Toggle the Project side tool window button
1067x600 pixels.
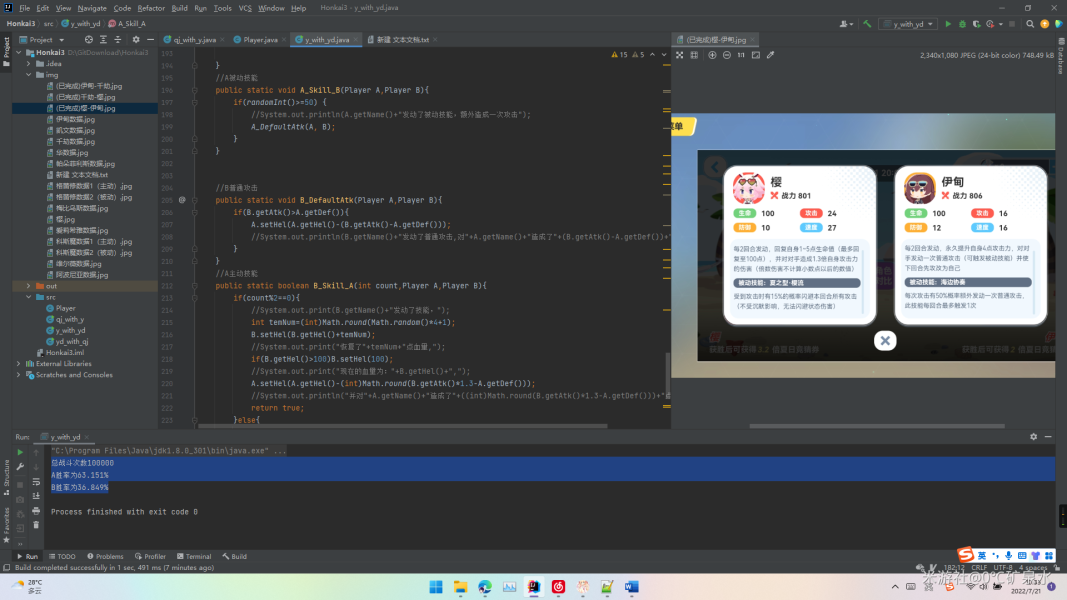coord(6,53)
